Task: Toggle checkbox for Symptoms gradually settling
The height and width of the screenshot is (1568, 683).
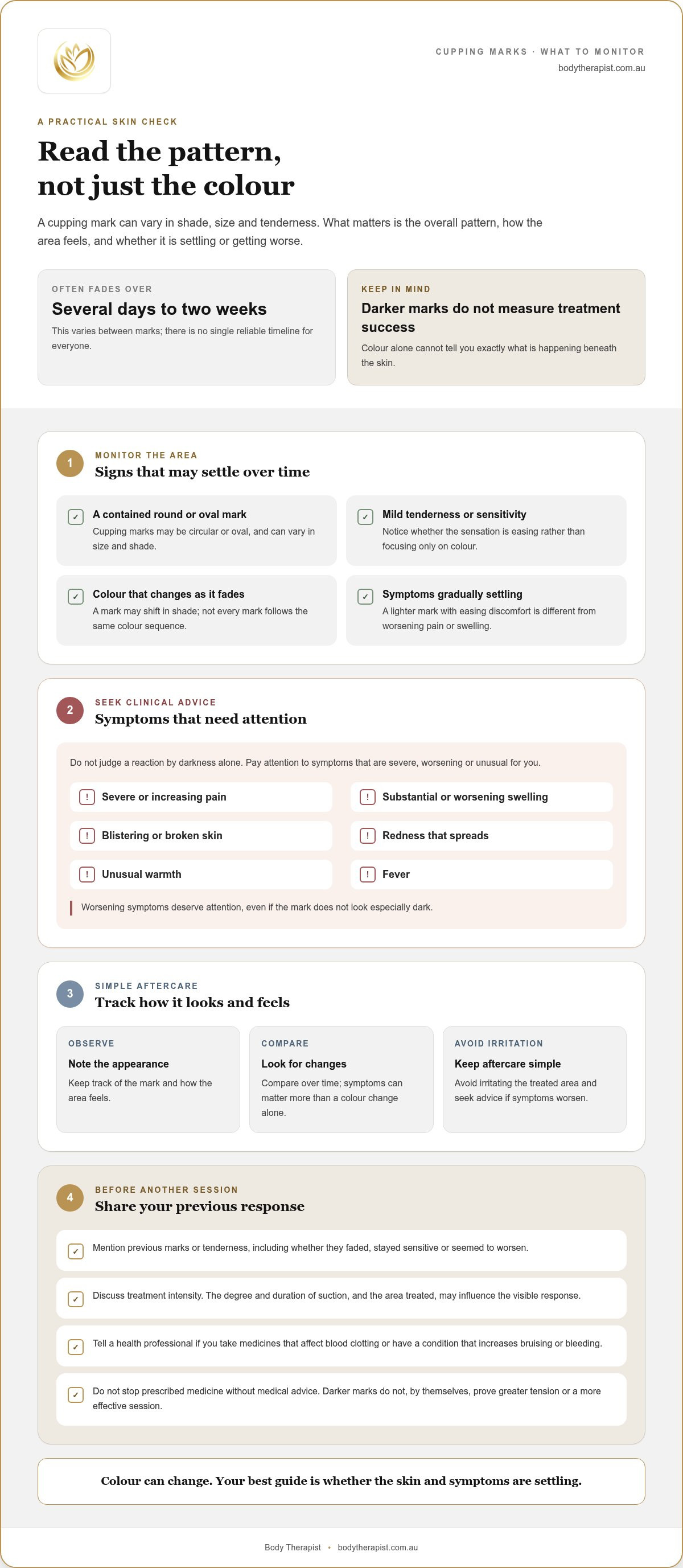Action: pos(365,597)
